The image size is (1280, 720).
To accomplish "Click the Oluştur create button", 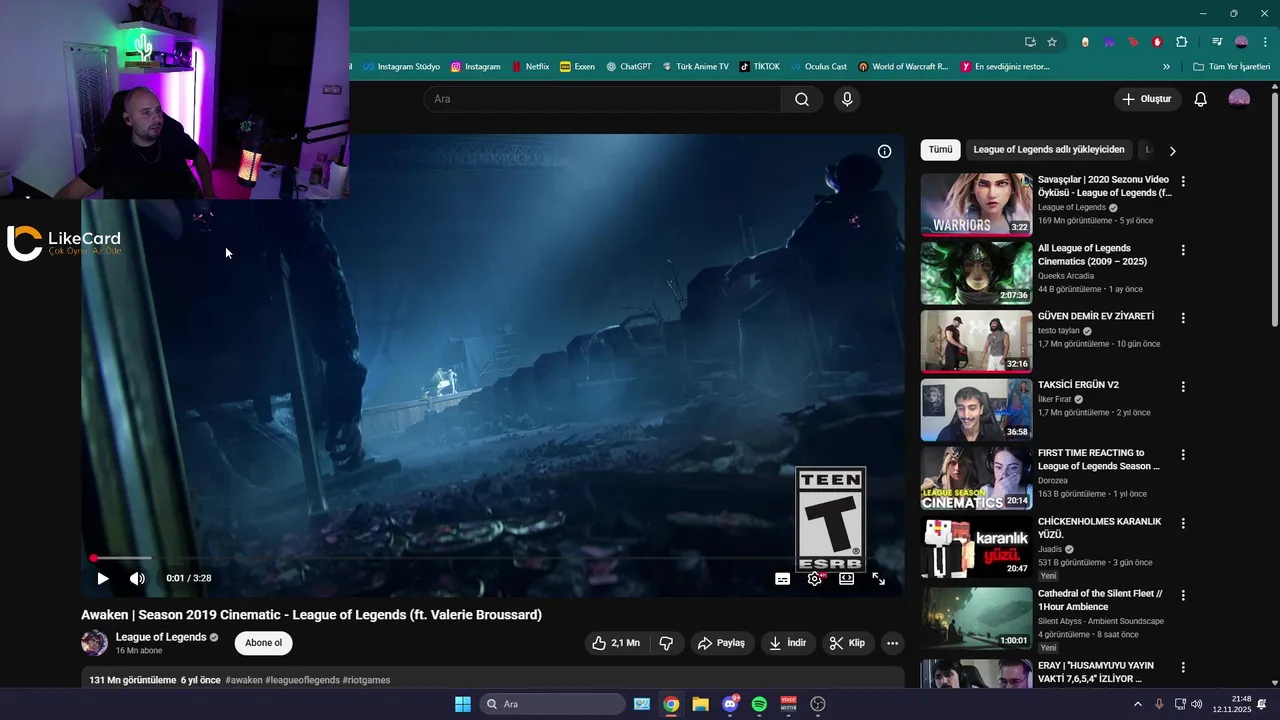I will (1147, 99).
